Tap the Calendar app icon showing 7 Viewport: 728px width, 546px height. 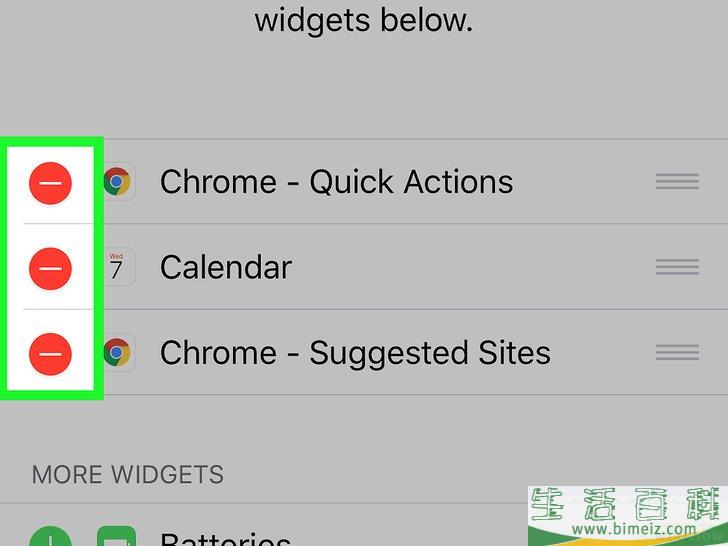[117, 267]
